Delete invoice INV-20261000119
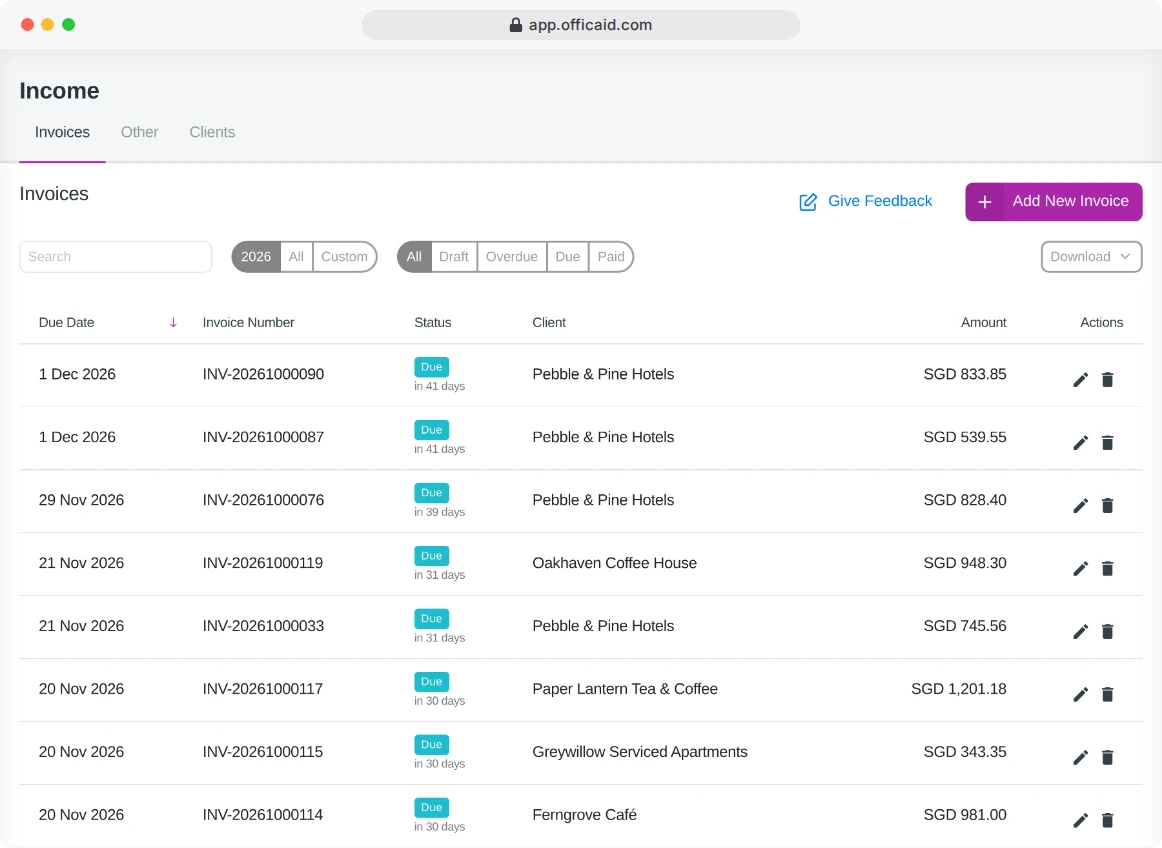The width and height of the screenshot is (1162, 848). coord(1107,569)
